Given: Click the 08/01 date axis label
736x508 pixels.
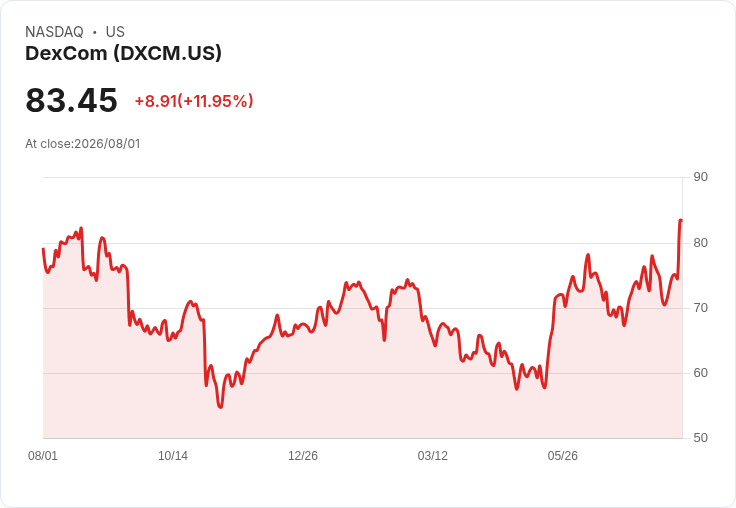Looking at the screenshot, I should point(43,456).
